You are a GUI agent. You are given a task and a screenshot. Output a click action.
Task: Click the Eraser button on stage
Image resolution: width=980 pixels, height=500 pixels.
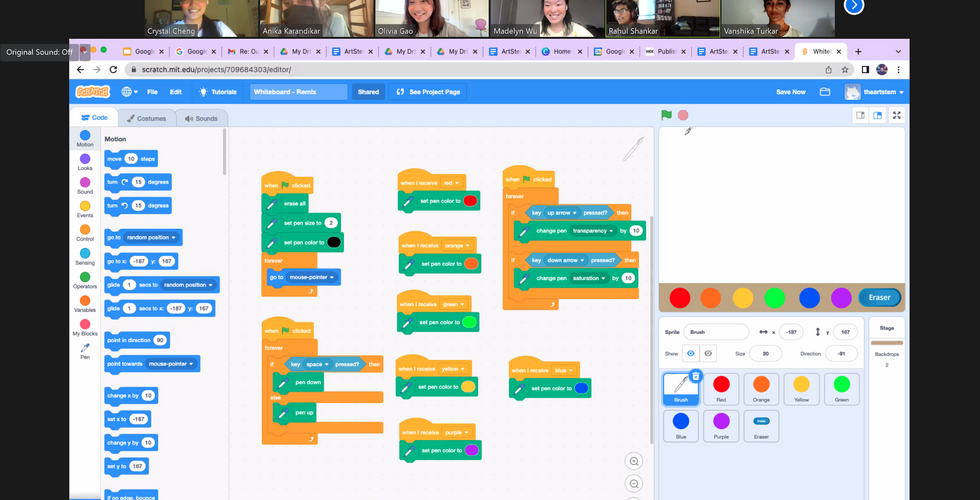point(879,298)
